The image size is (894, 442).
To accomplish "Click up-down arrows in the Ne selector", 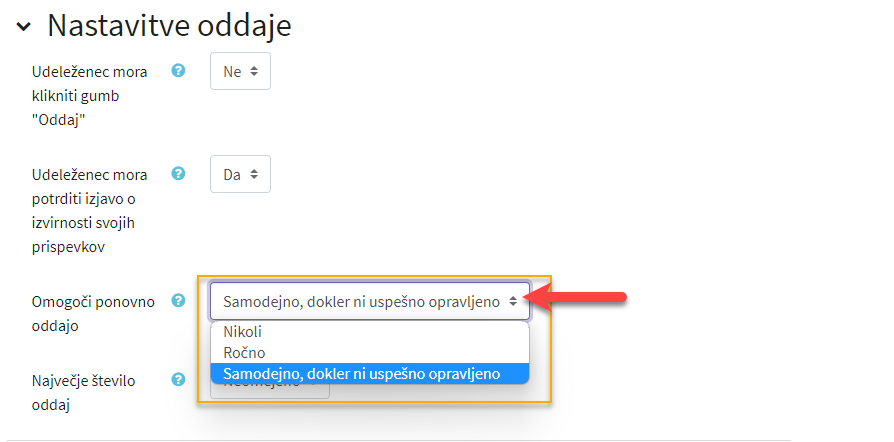I will click(x=254, y=72).
